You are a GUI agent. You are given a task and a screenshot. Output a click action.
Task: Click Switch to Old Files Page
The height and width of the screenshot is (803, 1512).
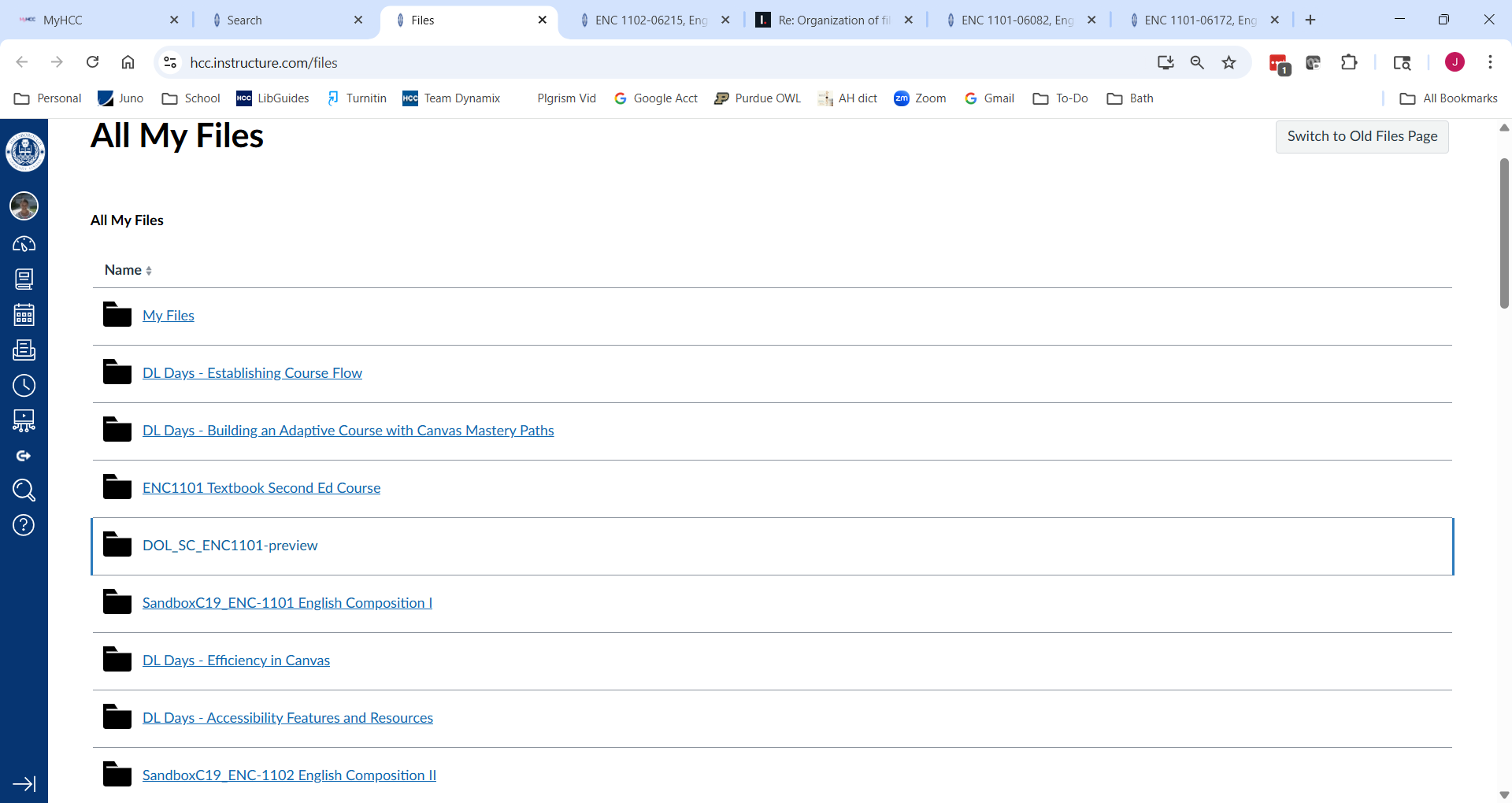coord(1362,136)
